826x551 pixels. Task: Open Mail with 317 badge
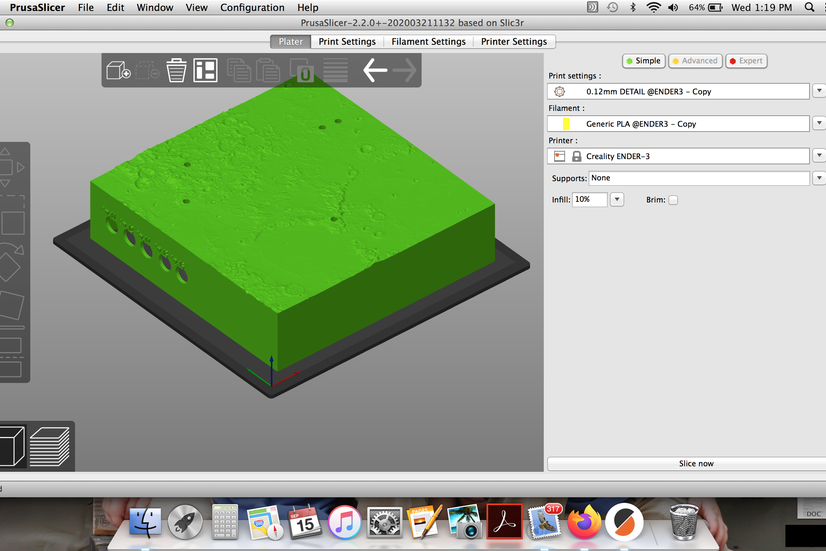[x=544, y=522]
